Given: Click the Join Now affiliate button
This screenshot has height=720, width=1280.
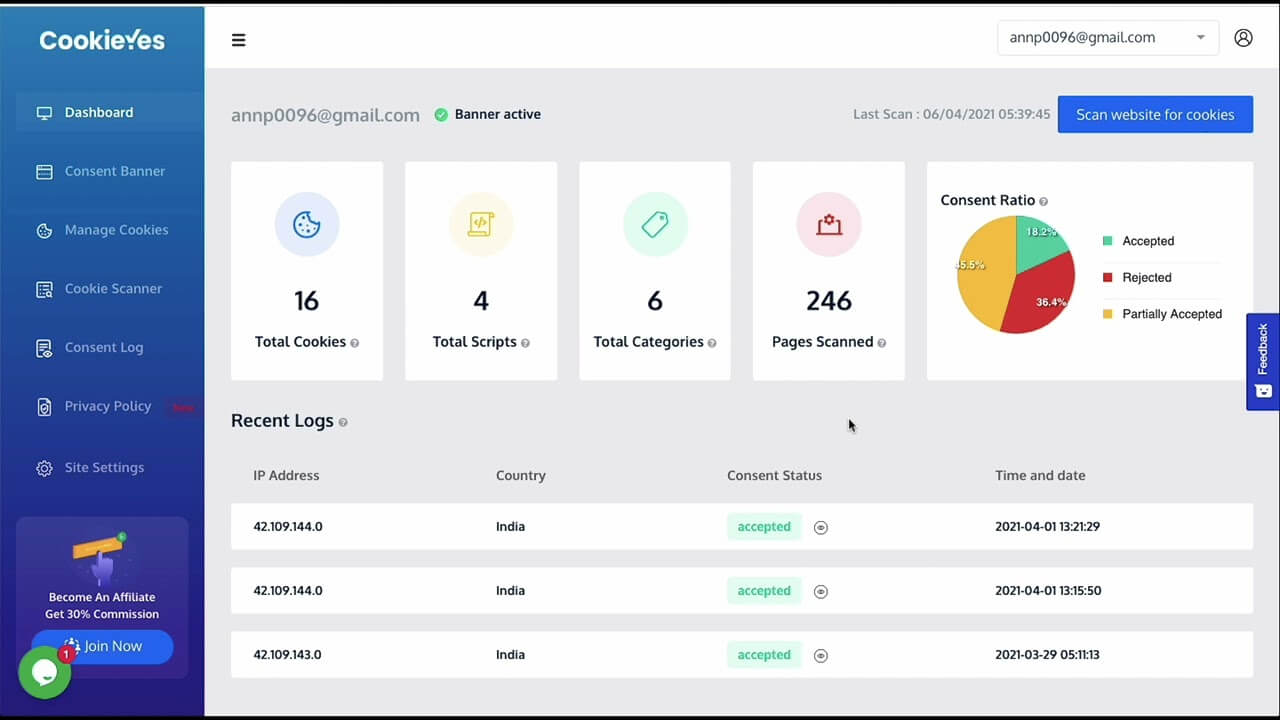Looking at the screenshot, I should click(102, 646).
